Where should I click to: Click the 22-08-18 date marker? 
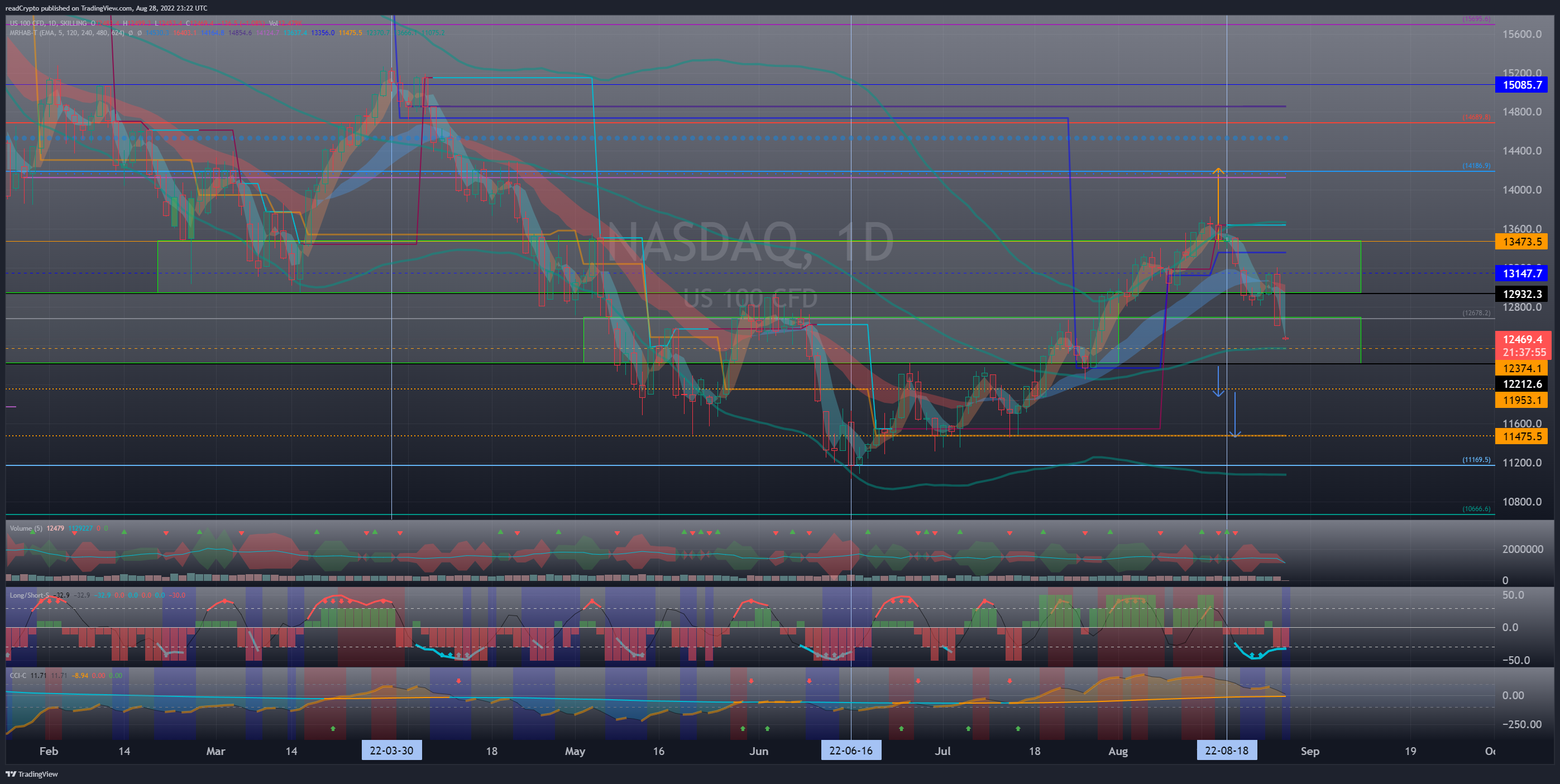pyautogui.click(x=1226, y=751)
